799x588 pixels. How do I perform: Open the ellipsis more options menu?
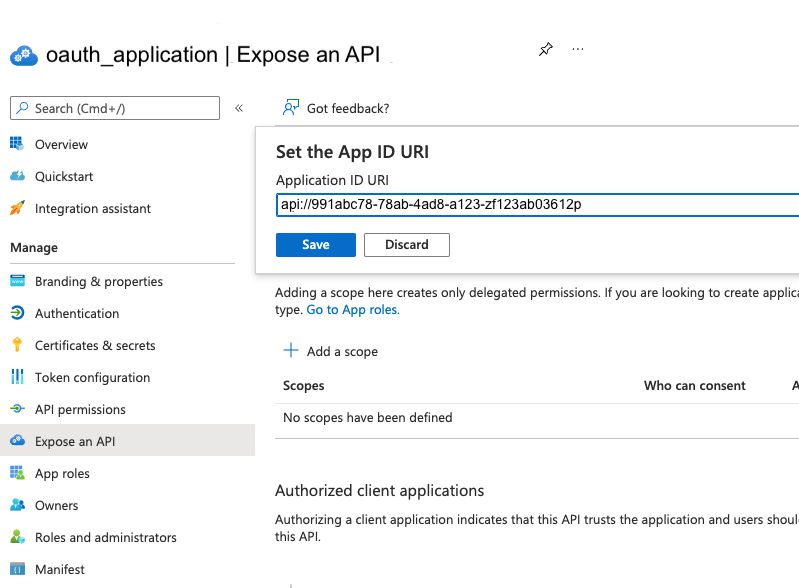coord(577,49)
